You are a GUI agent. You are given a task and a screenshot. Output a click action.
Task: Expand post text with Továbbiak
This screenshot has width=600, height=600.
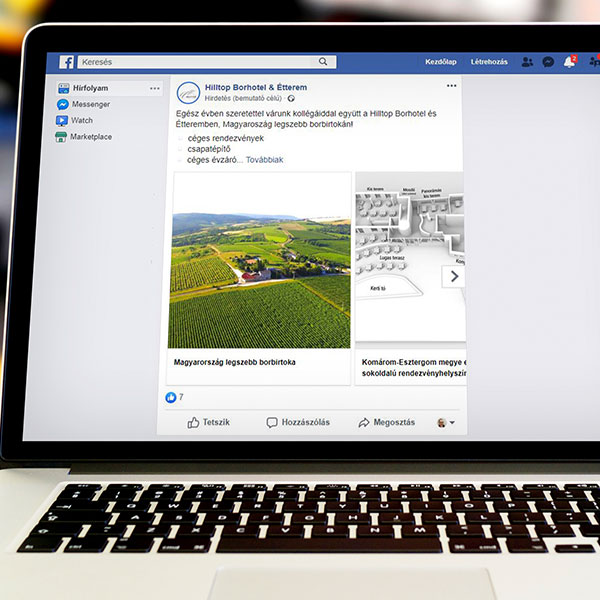[x=264, y=160]
